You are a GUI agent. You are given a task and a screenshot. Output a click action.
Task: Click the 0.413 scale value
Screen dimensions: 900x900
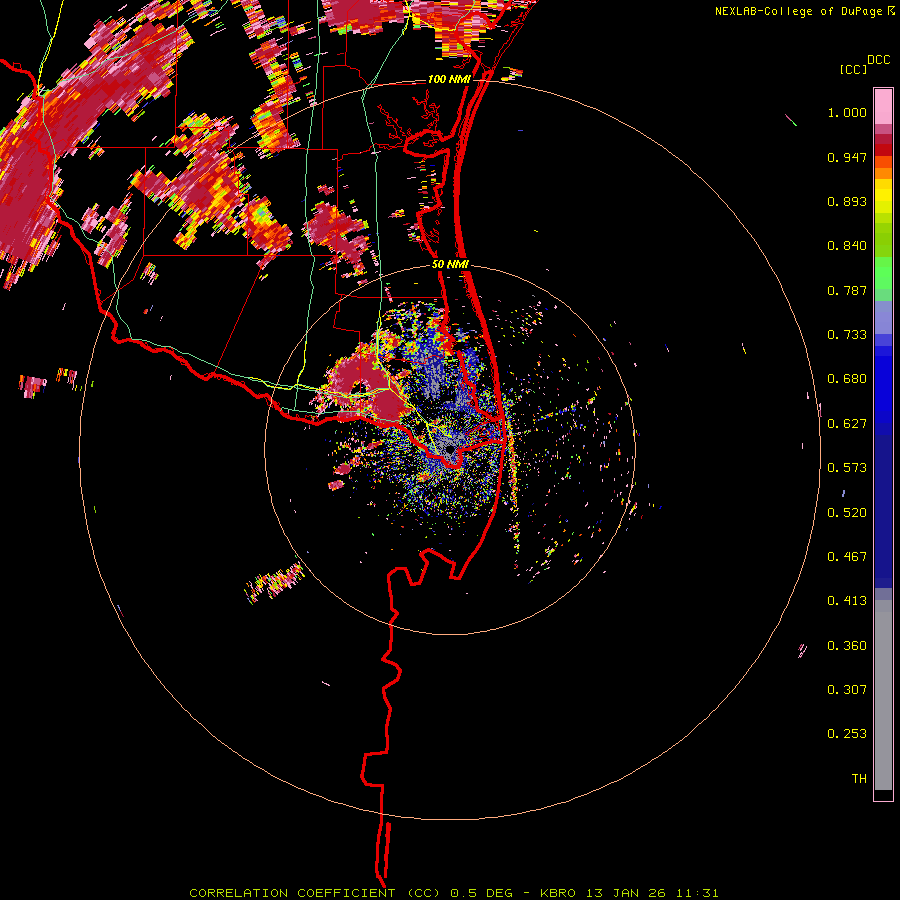847,601
